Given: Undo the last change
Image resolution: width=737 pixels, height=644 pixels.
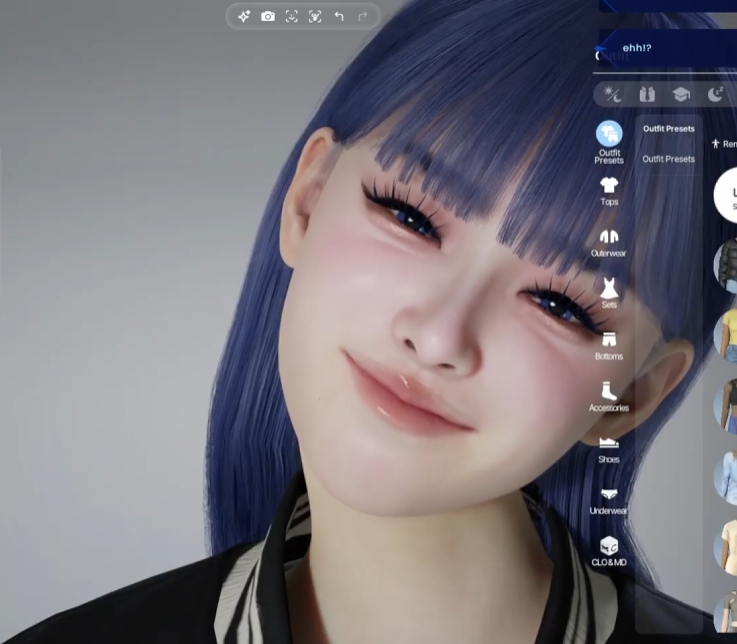Looking at the screenshot, I should pyautogui.click(x=339, y=16).
